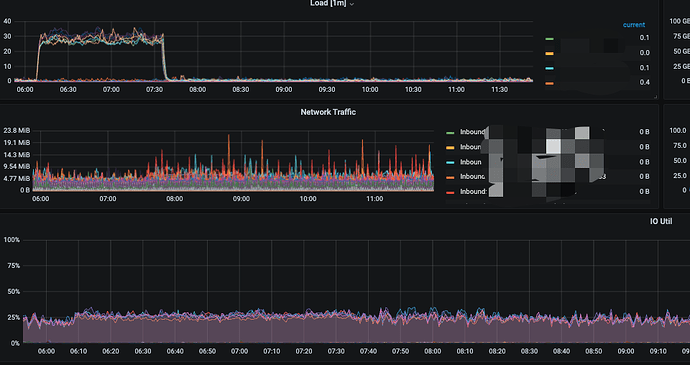Click the cyan legend swatch in the Load panel
The image size is (690, 365).
[549, 68]
